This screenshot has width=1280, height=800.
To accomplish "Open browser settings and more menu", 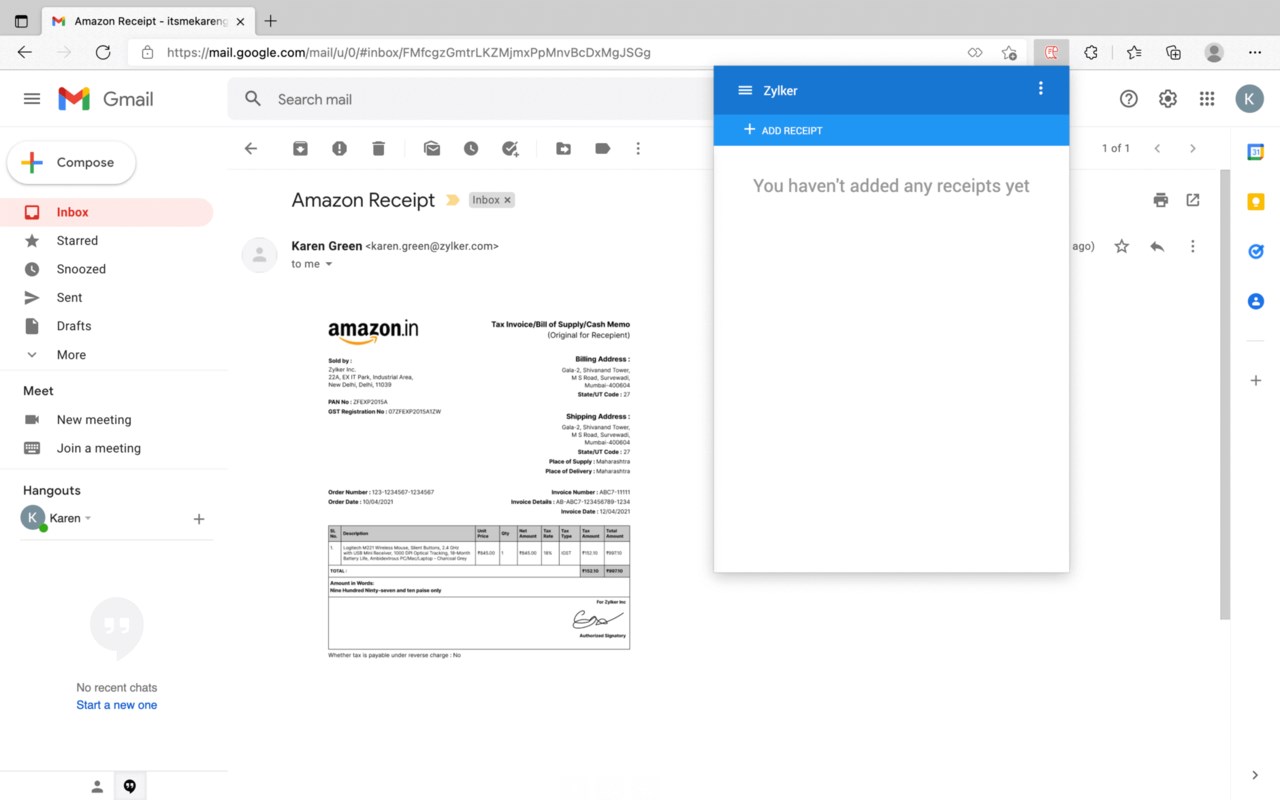I will point(1255,52).
